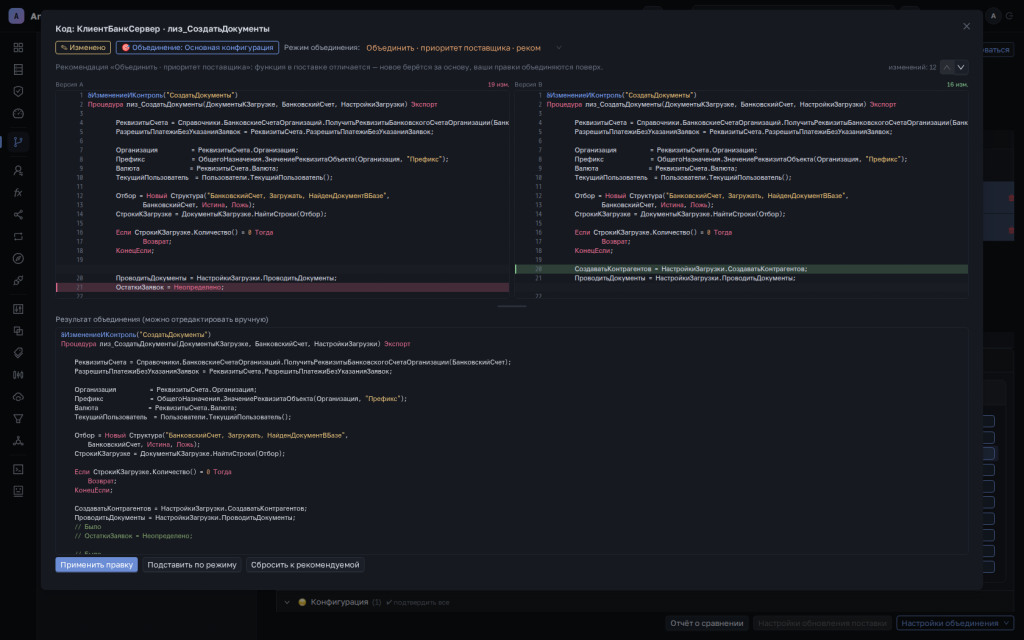Click the 'Версия A' label
Viewport: 1024px width, 640px height.
tap(69, 85)
